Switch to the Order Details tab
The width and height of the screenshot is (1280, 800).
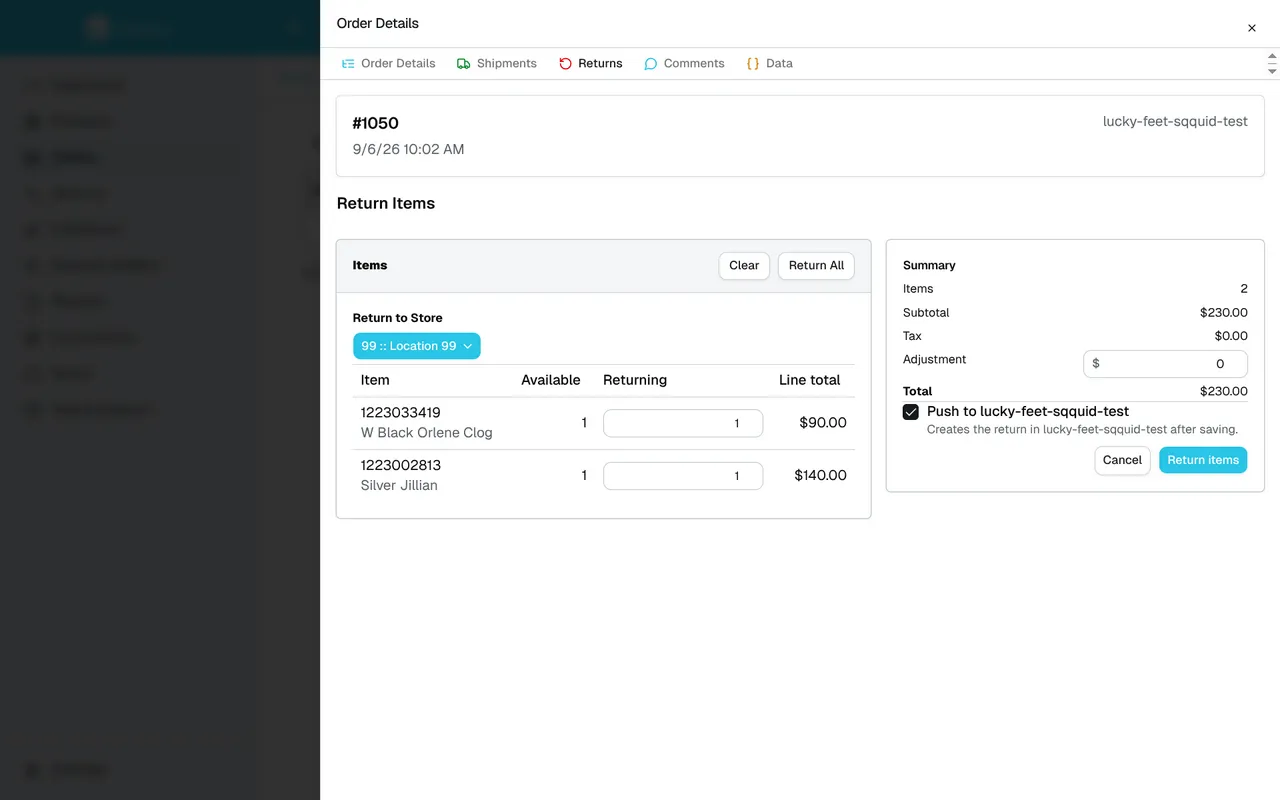388,63
